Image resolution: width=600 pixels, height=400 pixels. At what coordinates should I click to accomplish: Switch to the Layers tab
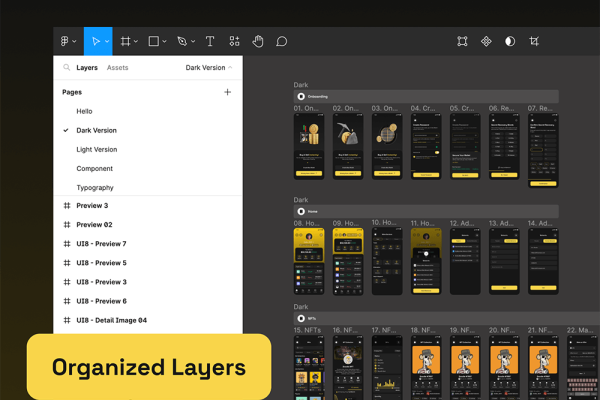click(87, 68)
